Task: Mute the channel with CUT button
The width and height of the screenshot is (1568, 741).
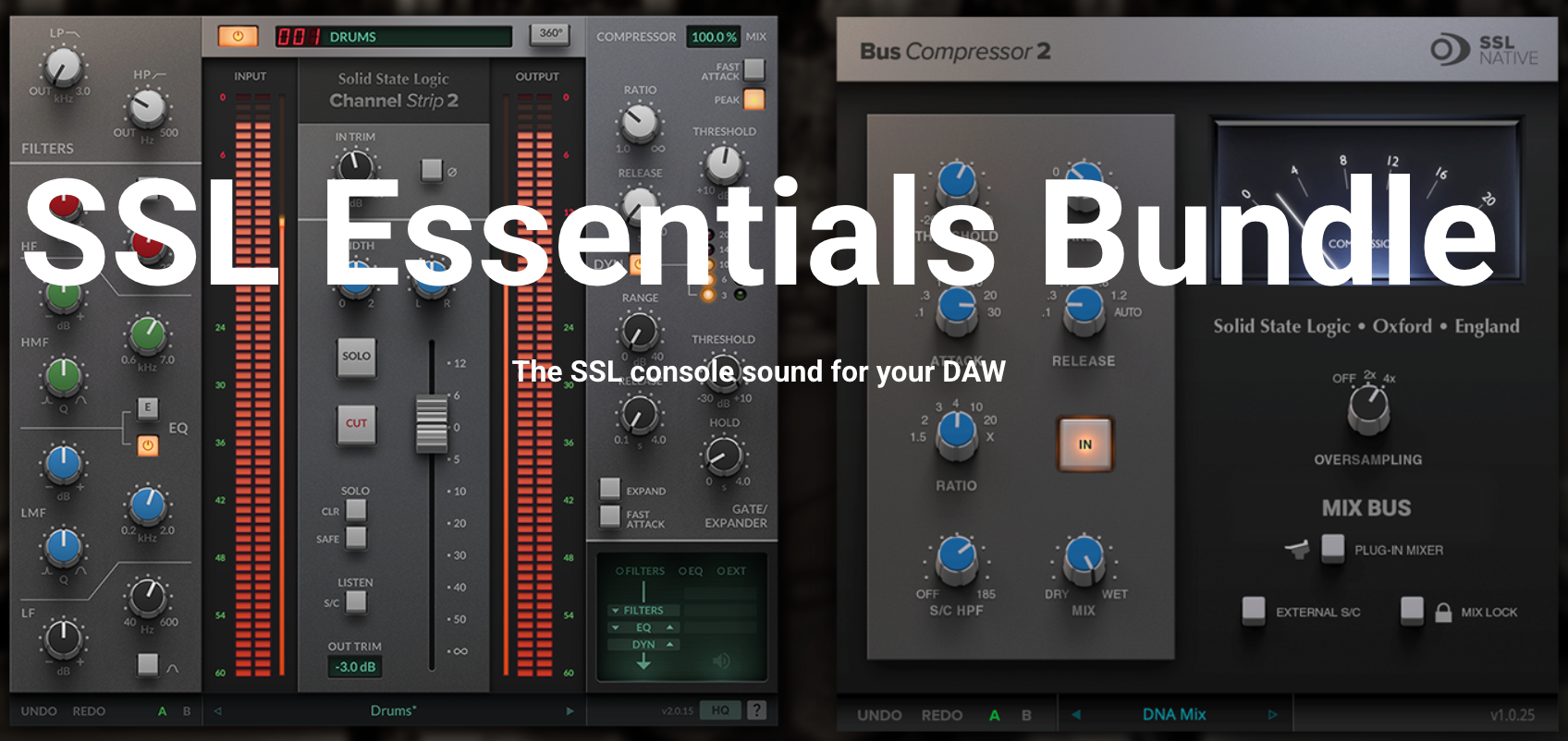Action: [356, 423]
